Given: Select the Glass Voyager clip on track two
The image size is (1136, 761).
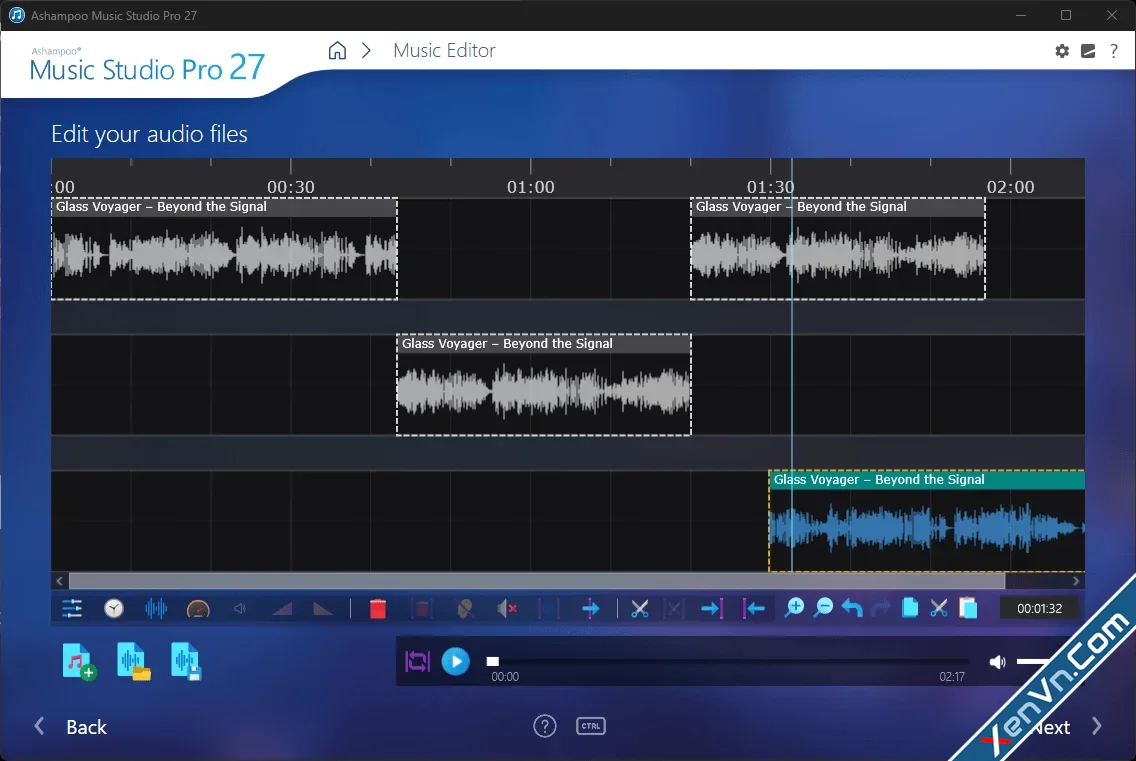Looking at the screenshot, I should pyautogui.click(x=544, y=385).
